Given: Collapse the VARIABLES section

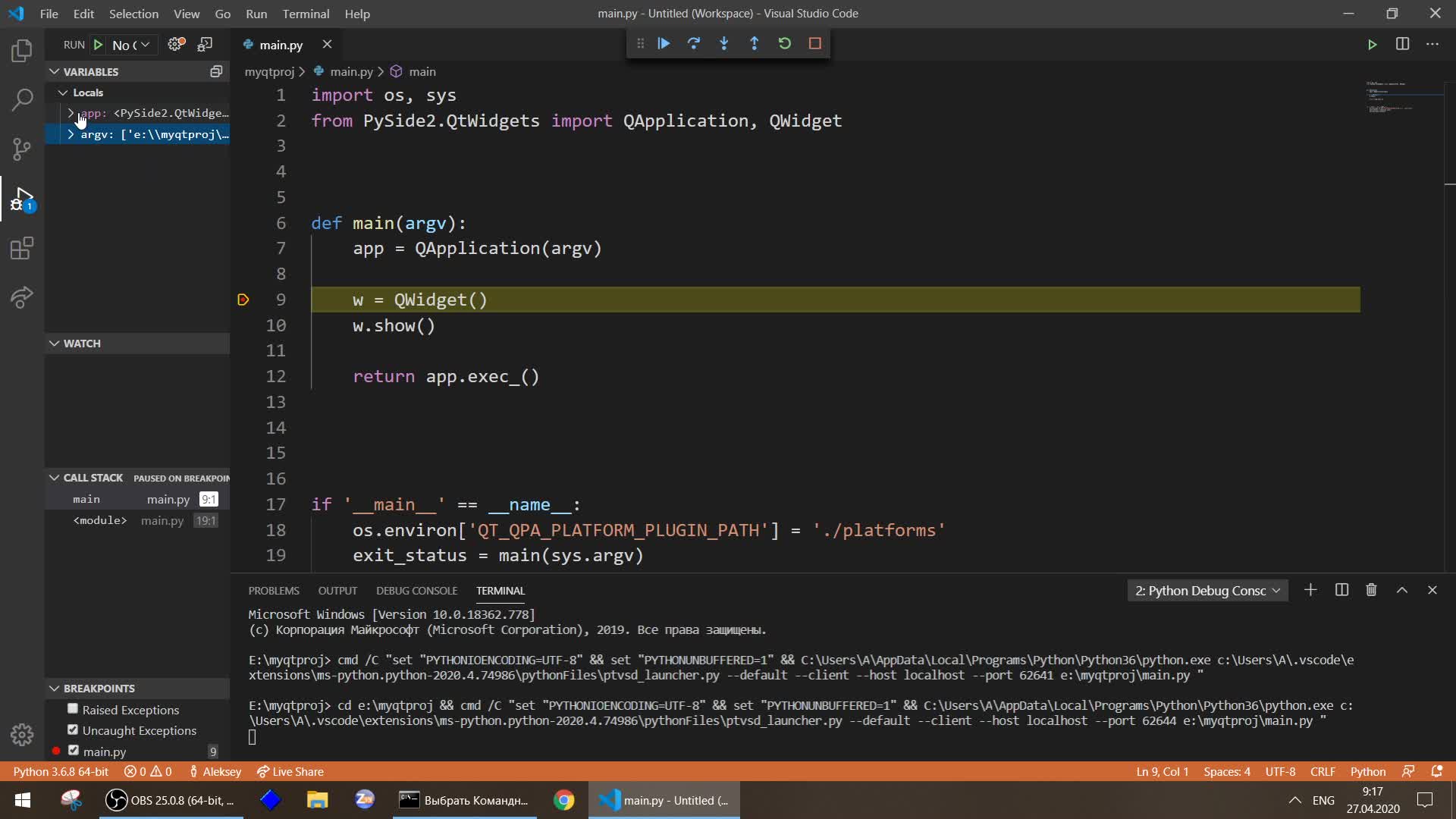Looking at the screenshot, I should (136, 71).
